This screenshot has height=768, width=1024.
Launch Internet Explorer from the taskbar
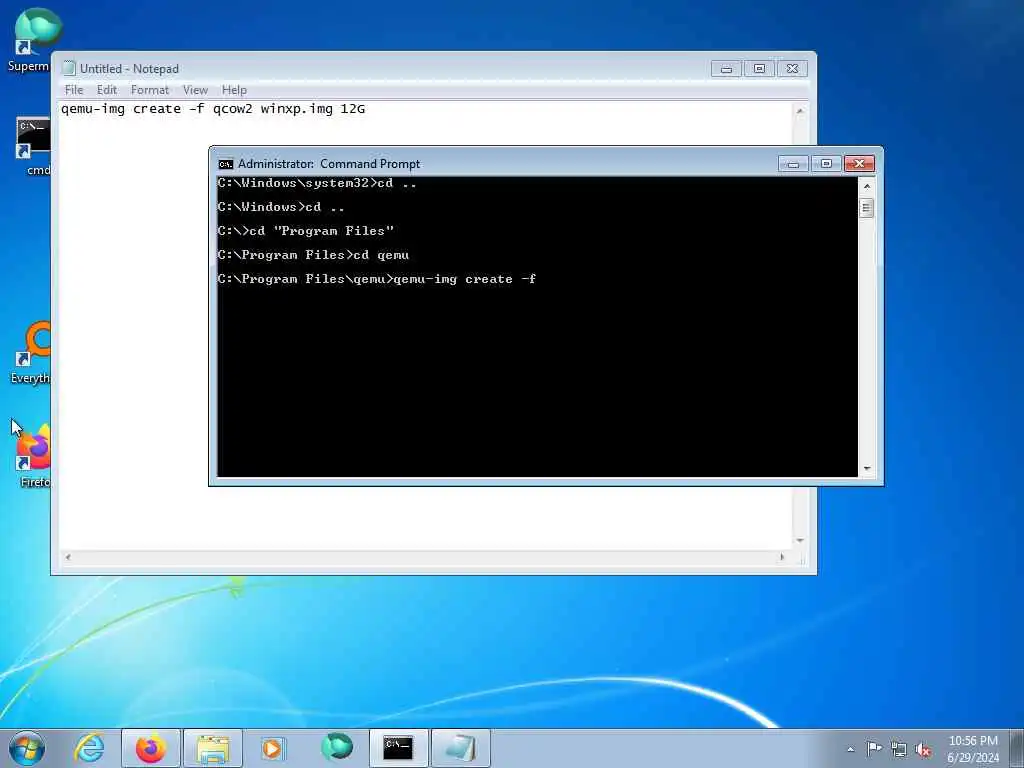point(89,748)
